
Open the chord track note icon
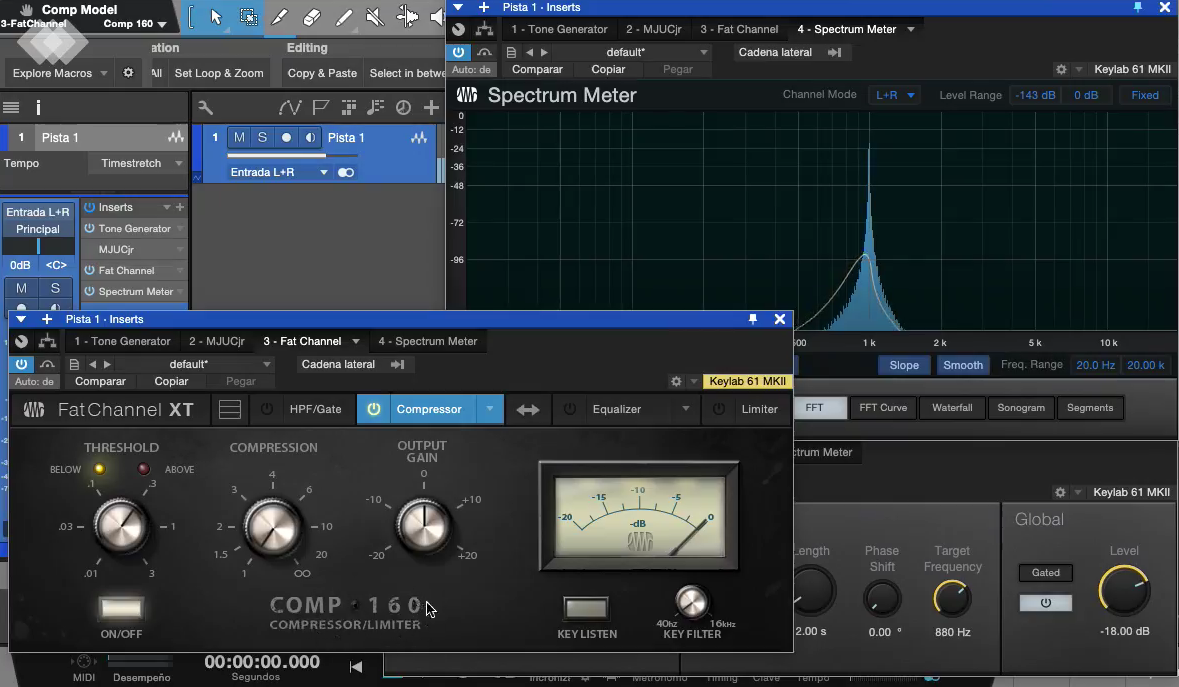click(375, 107)
